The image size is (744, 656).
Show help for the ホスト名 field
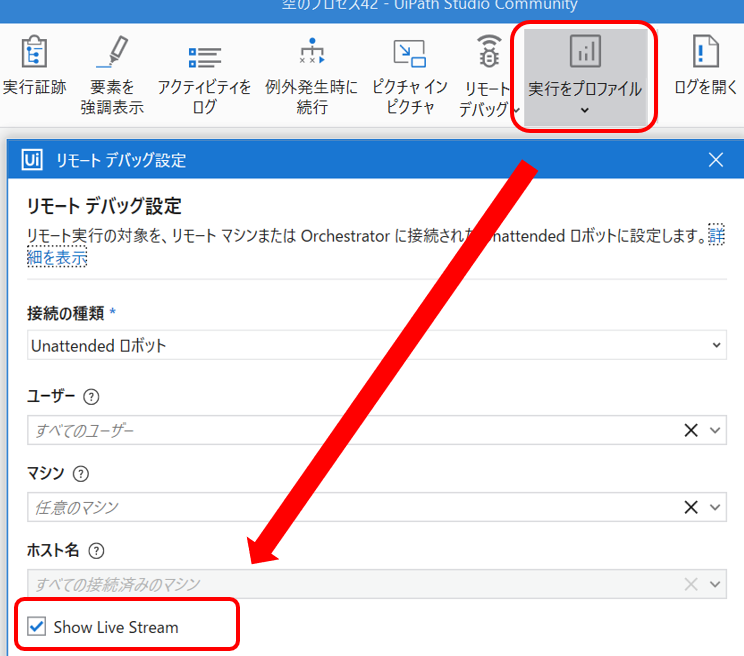(x=96, y=551)
